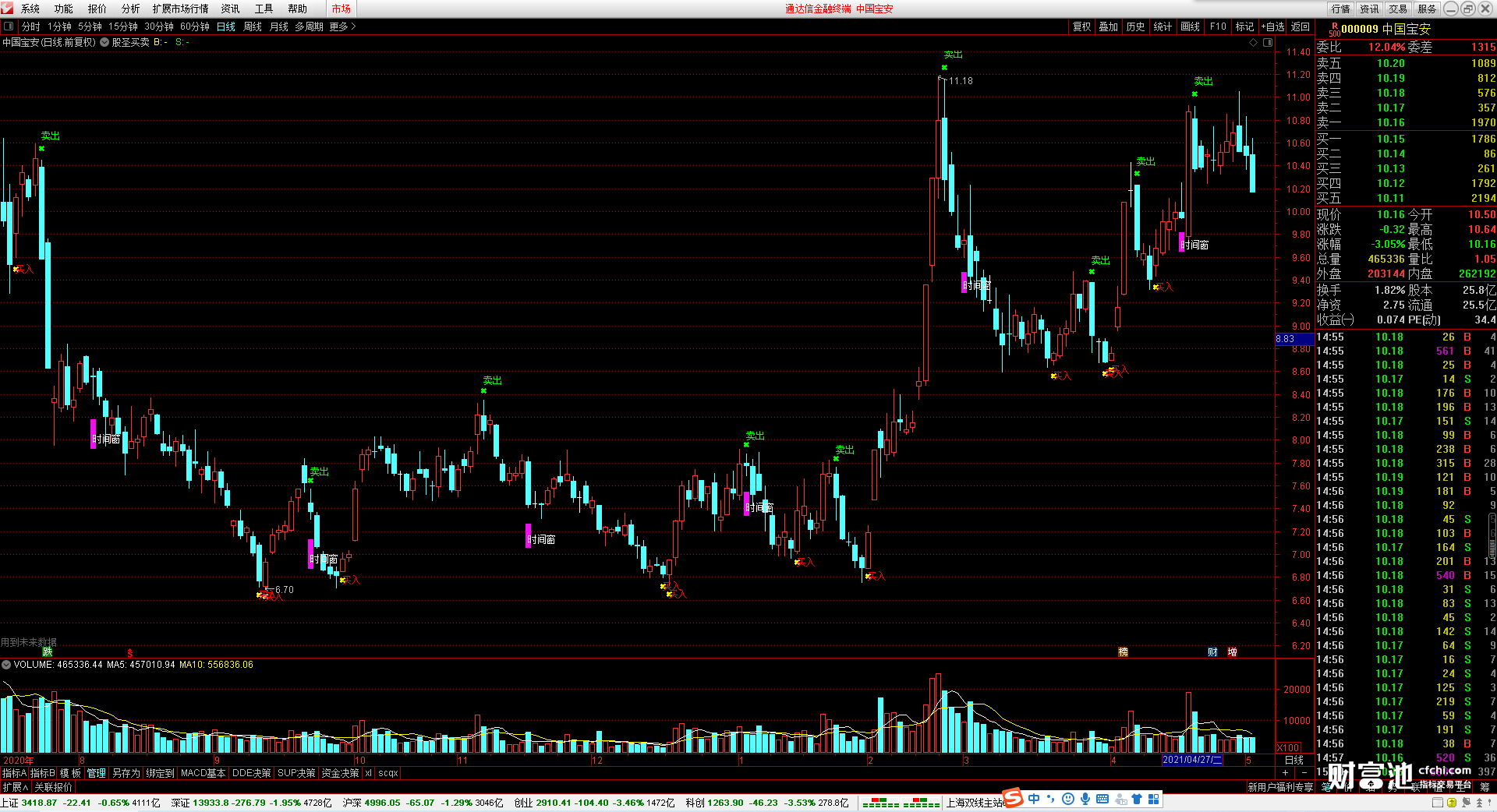Click the R 500 badge beside the stock code
1497x812 pixels.
(1334, 30)
